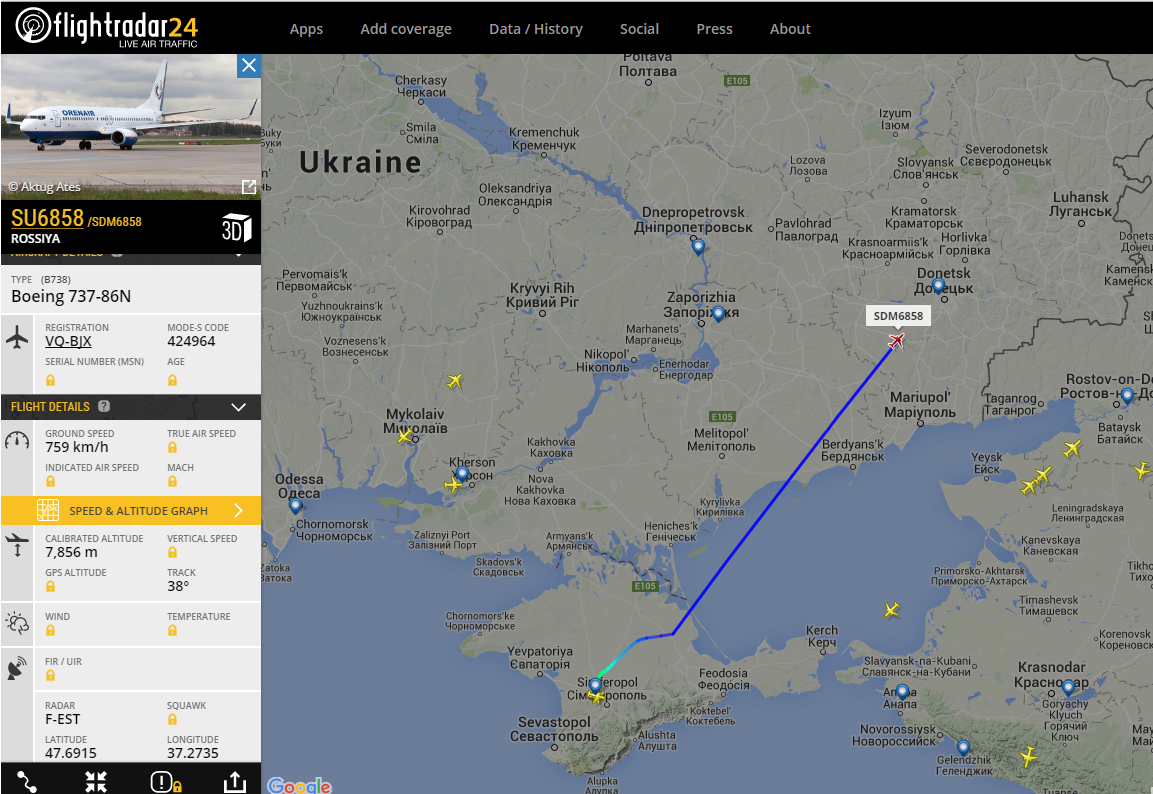Select the red SDM6858 aircraft on the map
The width and height of the screenshot is (1153, 794).
[896, 340]
